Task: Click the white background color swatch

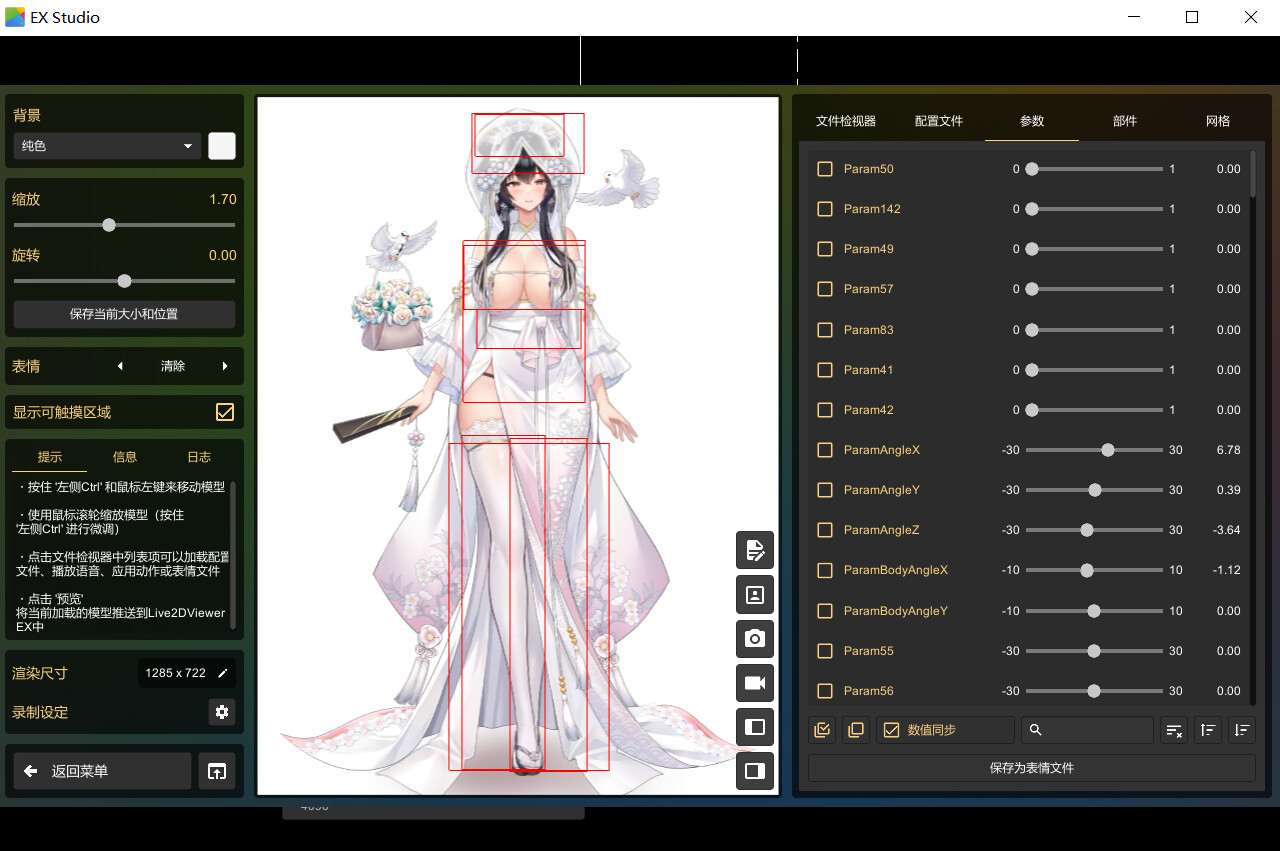Action: pyautogui.click(x=222, y=146)
